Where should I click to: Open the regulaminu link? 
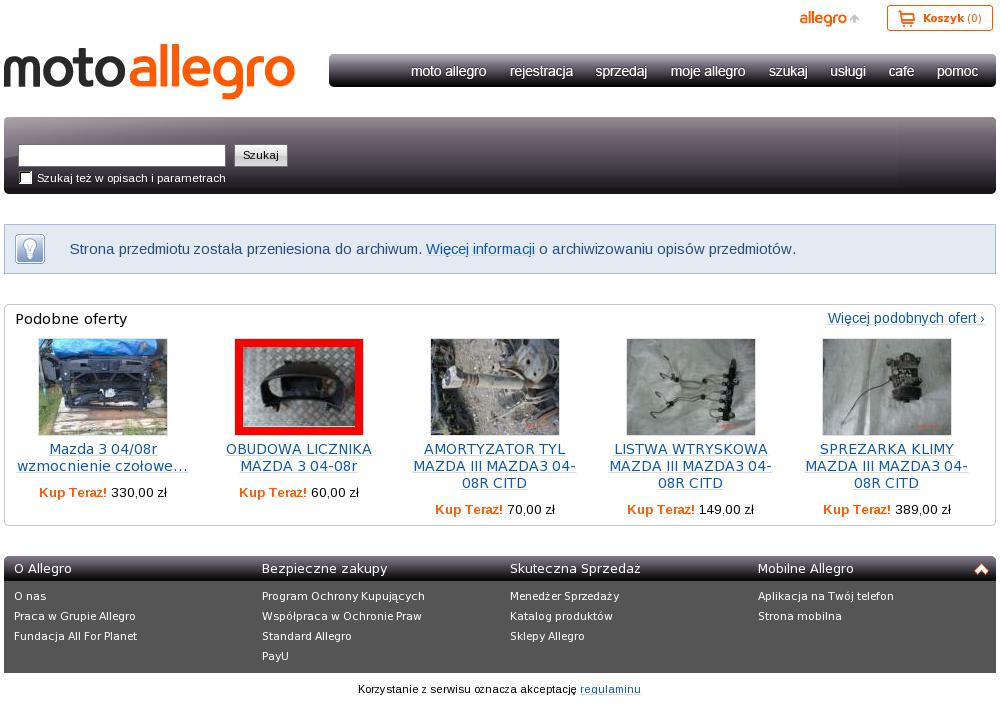click(610, 689)
